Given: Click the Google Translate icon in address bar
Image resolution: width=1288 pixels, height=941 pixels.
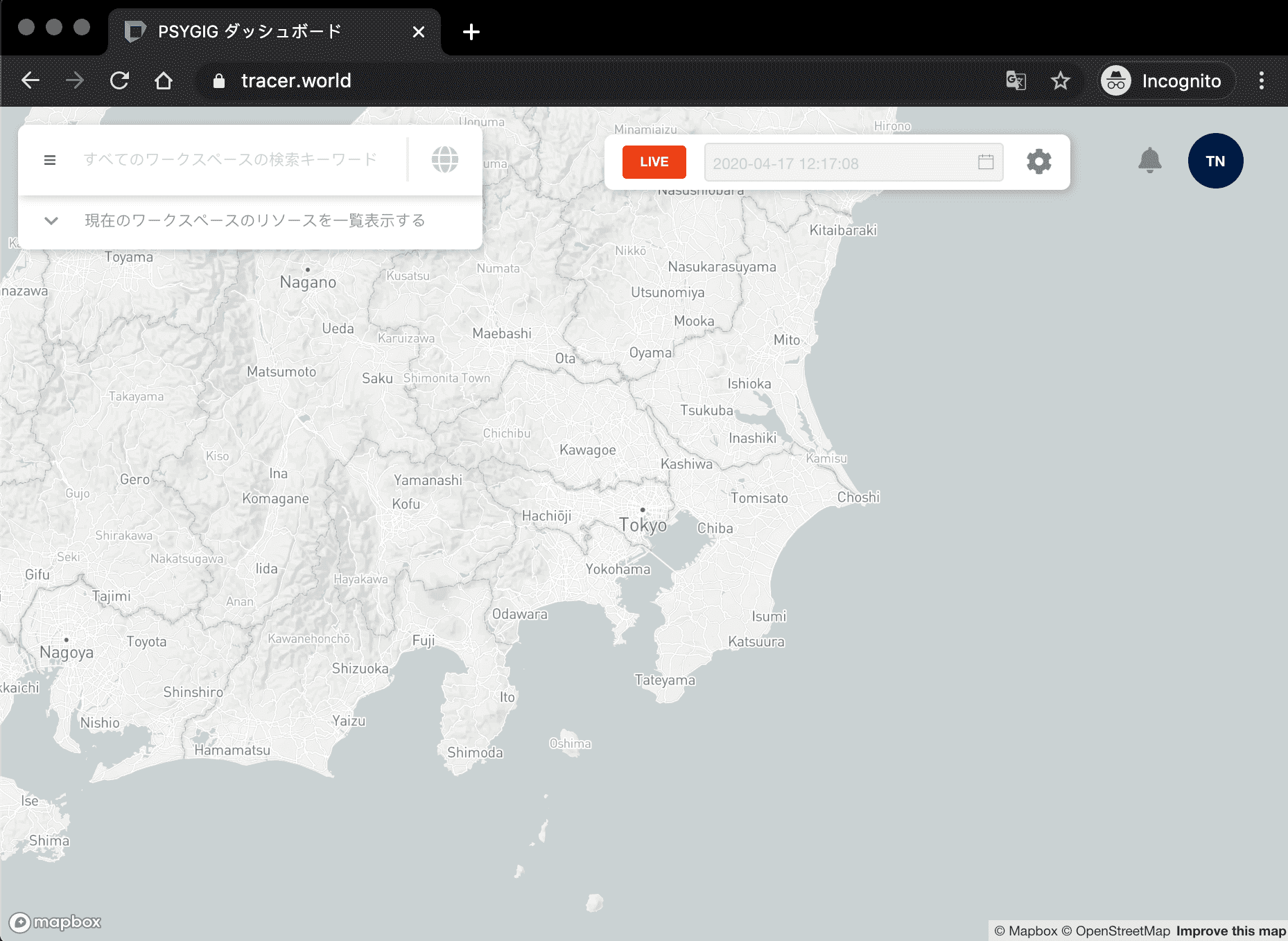Looking at the screenshot, I should (1016, 81).
